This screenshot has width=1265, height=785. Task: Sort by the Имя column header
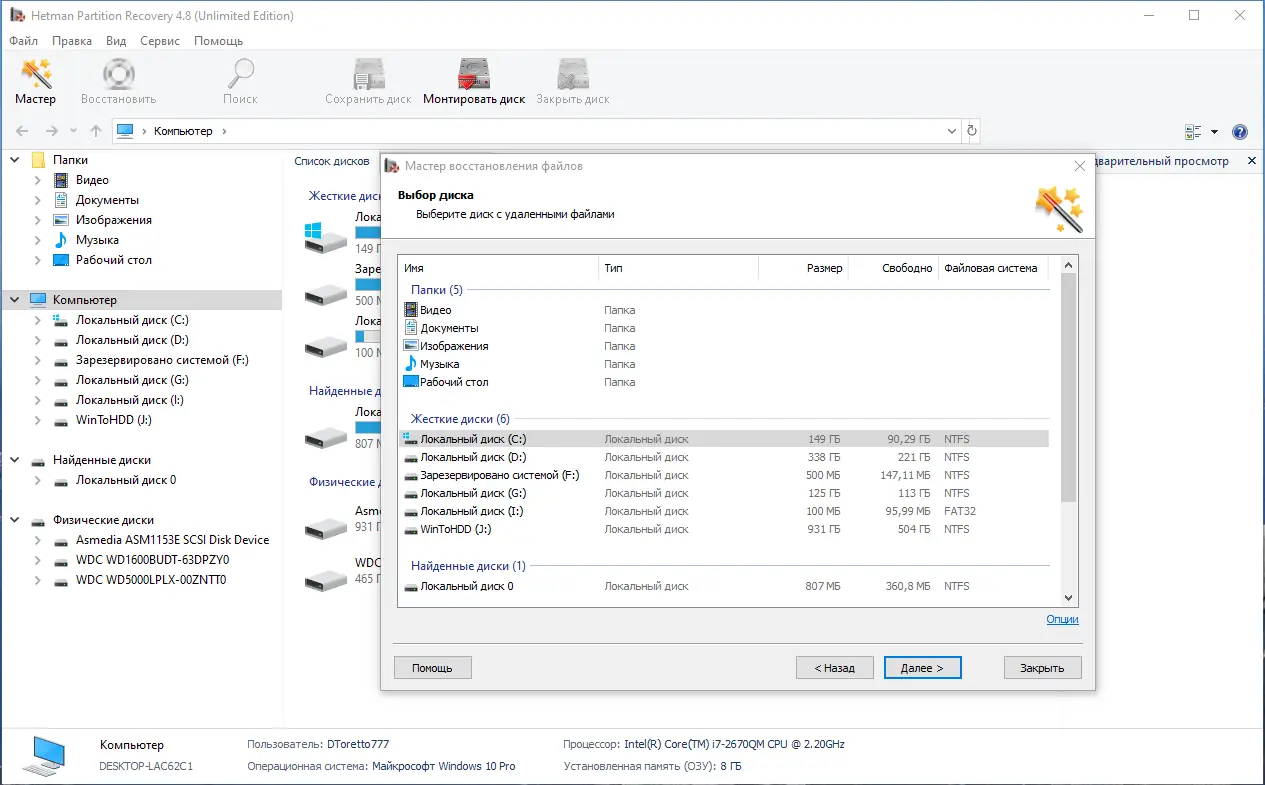coord(498,268)
